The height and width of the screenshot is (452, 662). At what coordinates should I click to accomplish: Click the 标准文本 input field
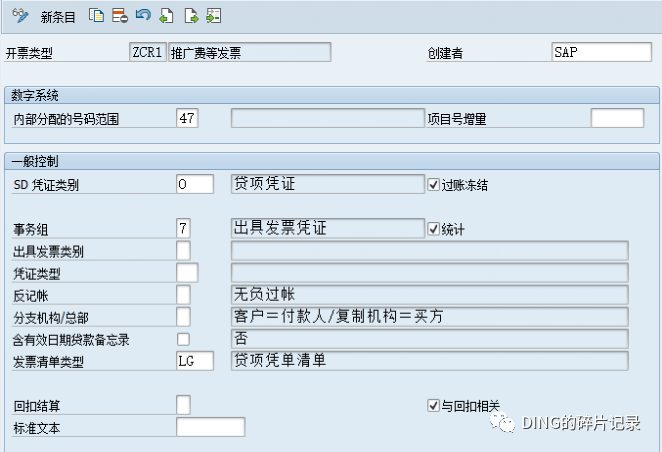[211, 427]
